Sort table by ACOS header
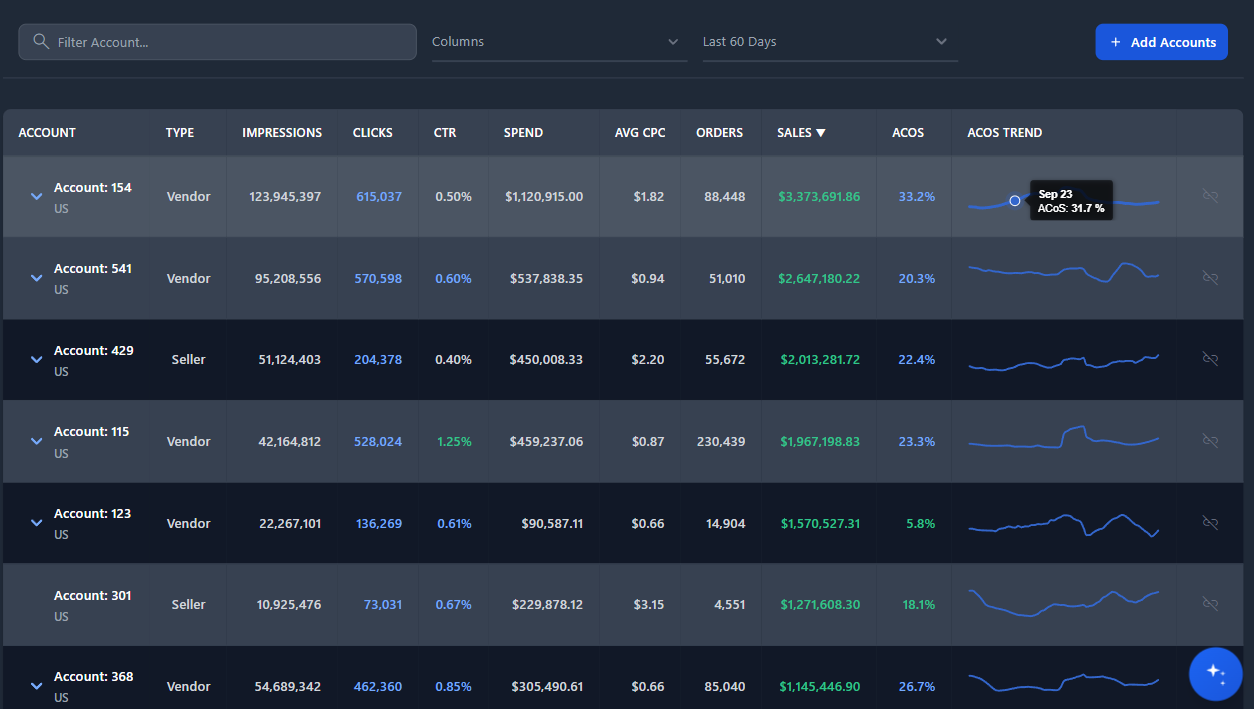This screenshot has height=709, width=1254. pos(908,133)
